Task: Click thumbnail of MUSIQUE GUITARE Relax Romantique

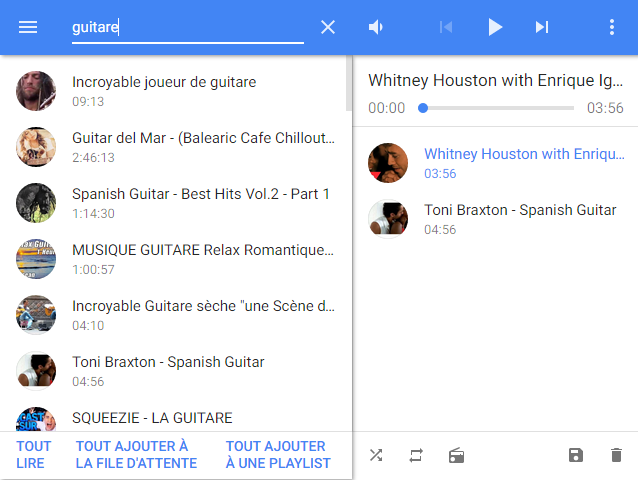Action: (36, 259)
